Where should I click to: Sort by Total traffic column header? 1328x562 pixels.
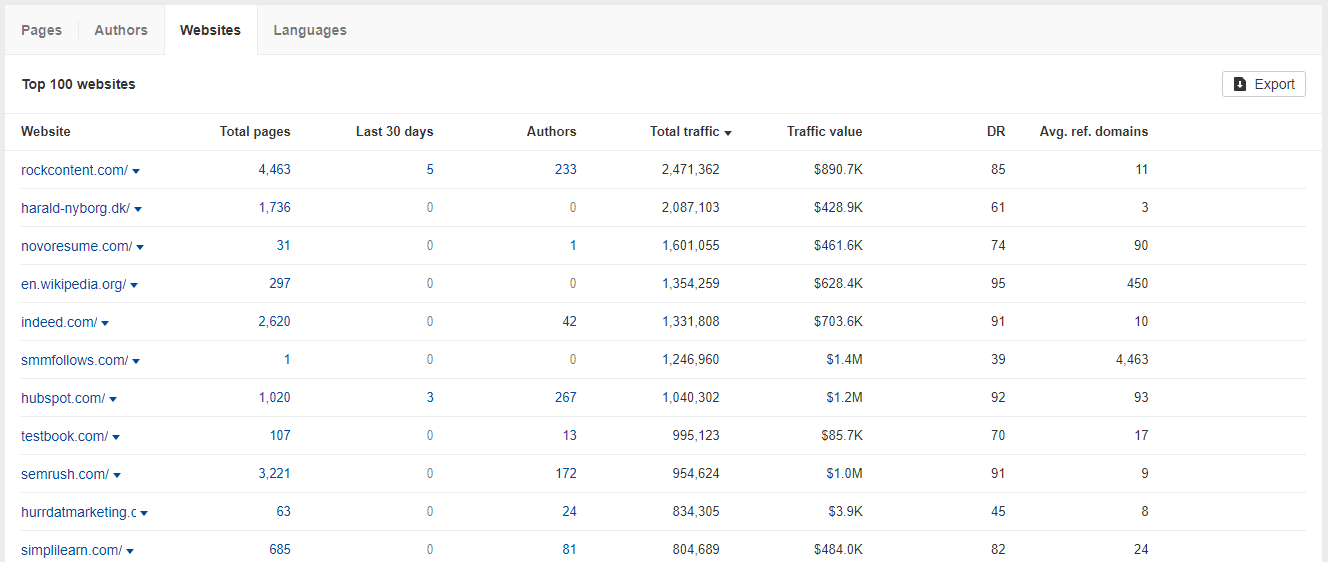pos(690,132)
